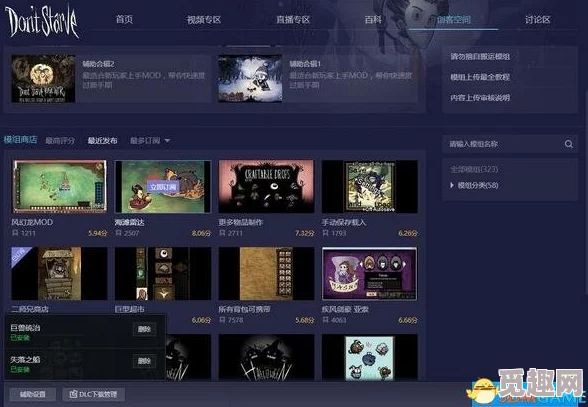Click the search magnifier icon
Image resolution: width=588 pixels, height=407 pixels.
click(568, 144)
